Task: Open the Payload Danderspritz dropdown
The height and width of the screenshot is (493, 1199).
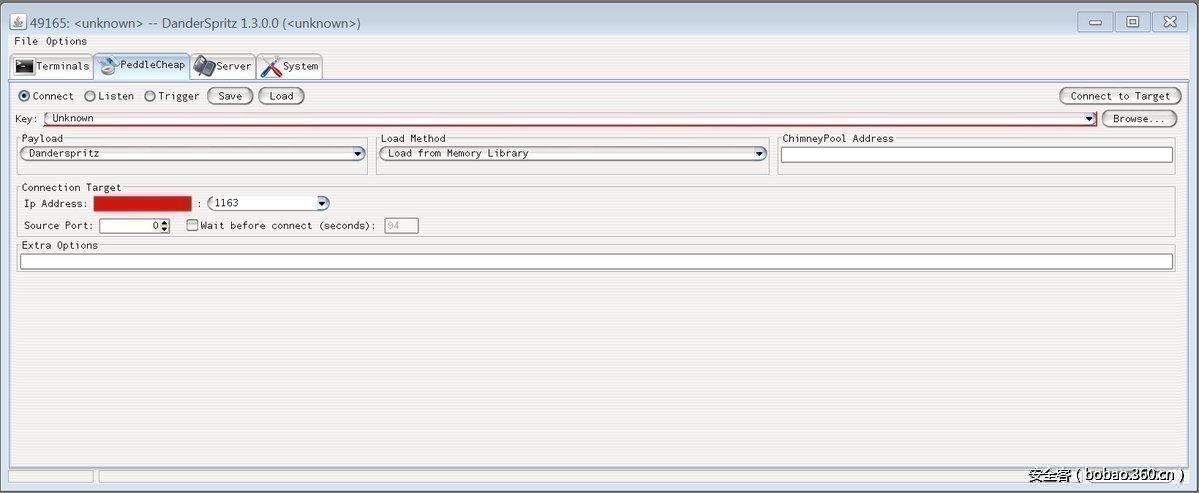Action: pos(193,154)
